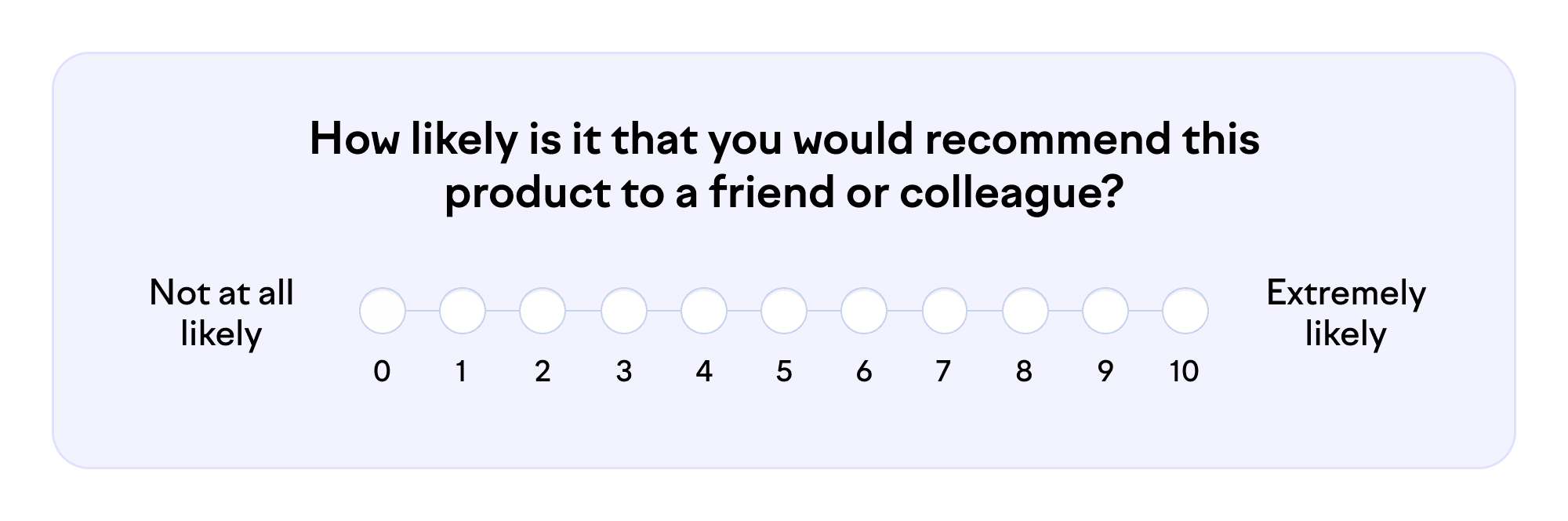1568x521 pixels.
Task: Click the number 0 label below the scale
Action: point(382,371)
